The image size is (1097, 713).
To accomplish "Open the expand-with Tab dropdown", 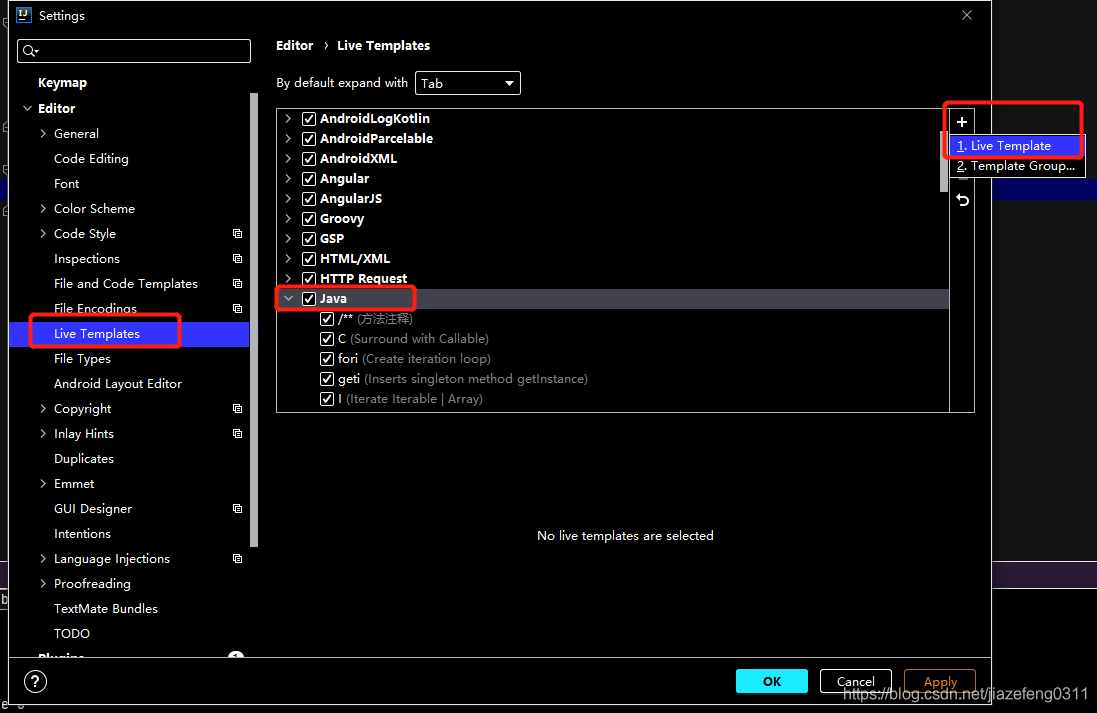I will (x=467, y=83).
